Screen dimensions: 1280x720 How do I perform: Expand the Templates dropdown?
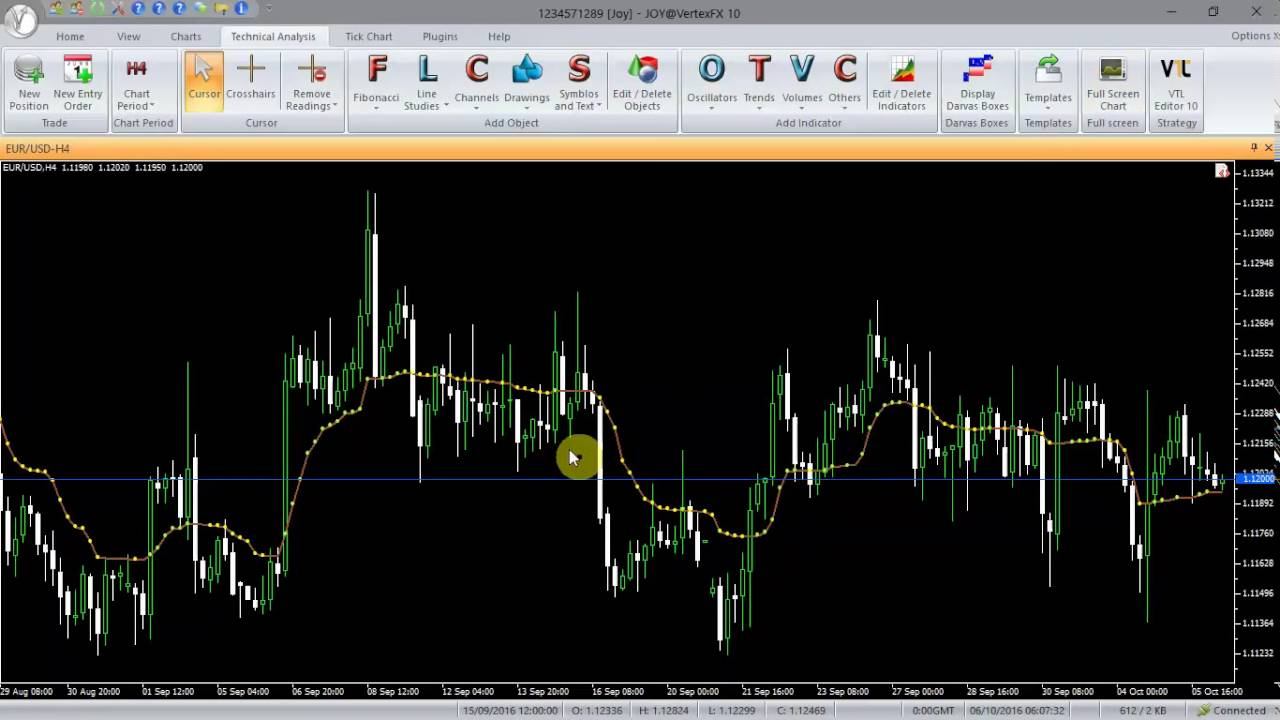(x=1048, y=83)
